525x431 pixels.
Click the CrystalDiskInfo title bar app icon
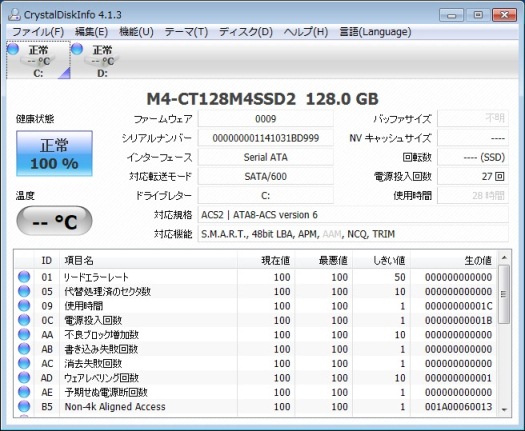(x=14, y=14)
